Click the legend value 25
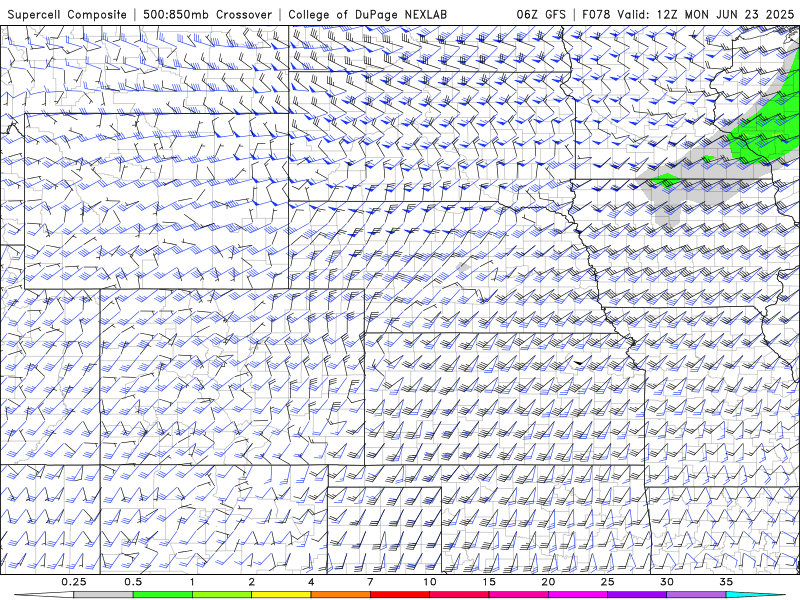 [607, 582]
